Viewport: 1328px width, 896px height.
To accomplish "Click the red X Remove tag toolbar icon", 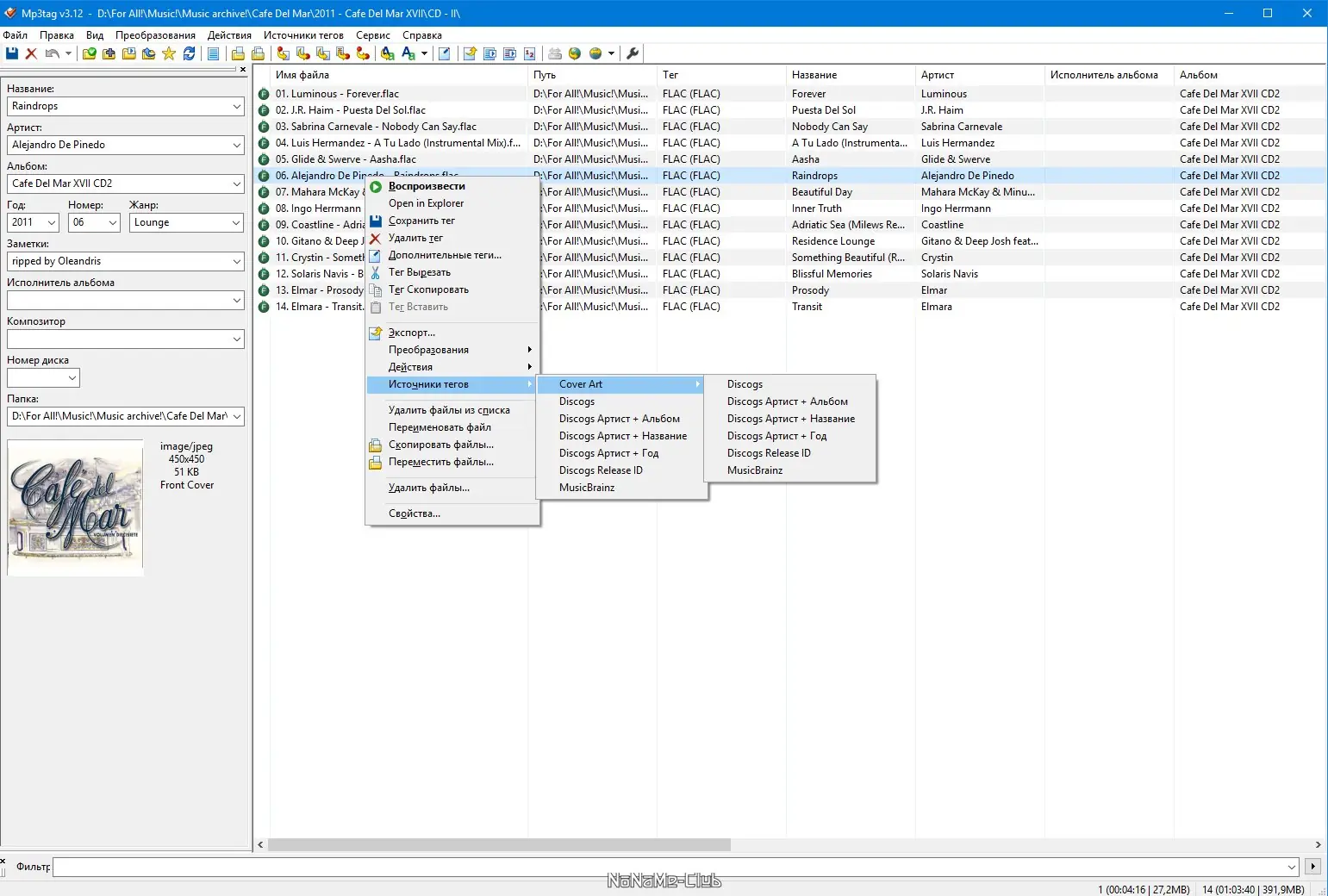I will pyautogui.click(x=31, y=53).
